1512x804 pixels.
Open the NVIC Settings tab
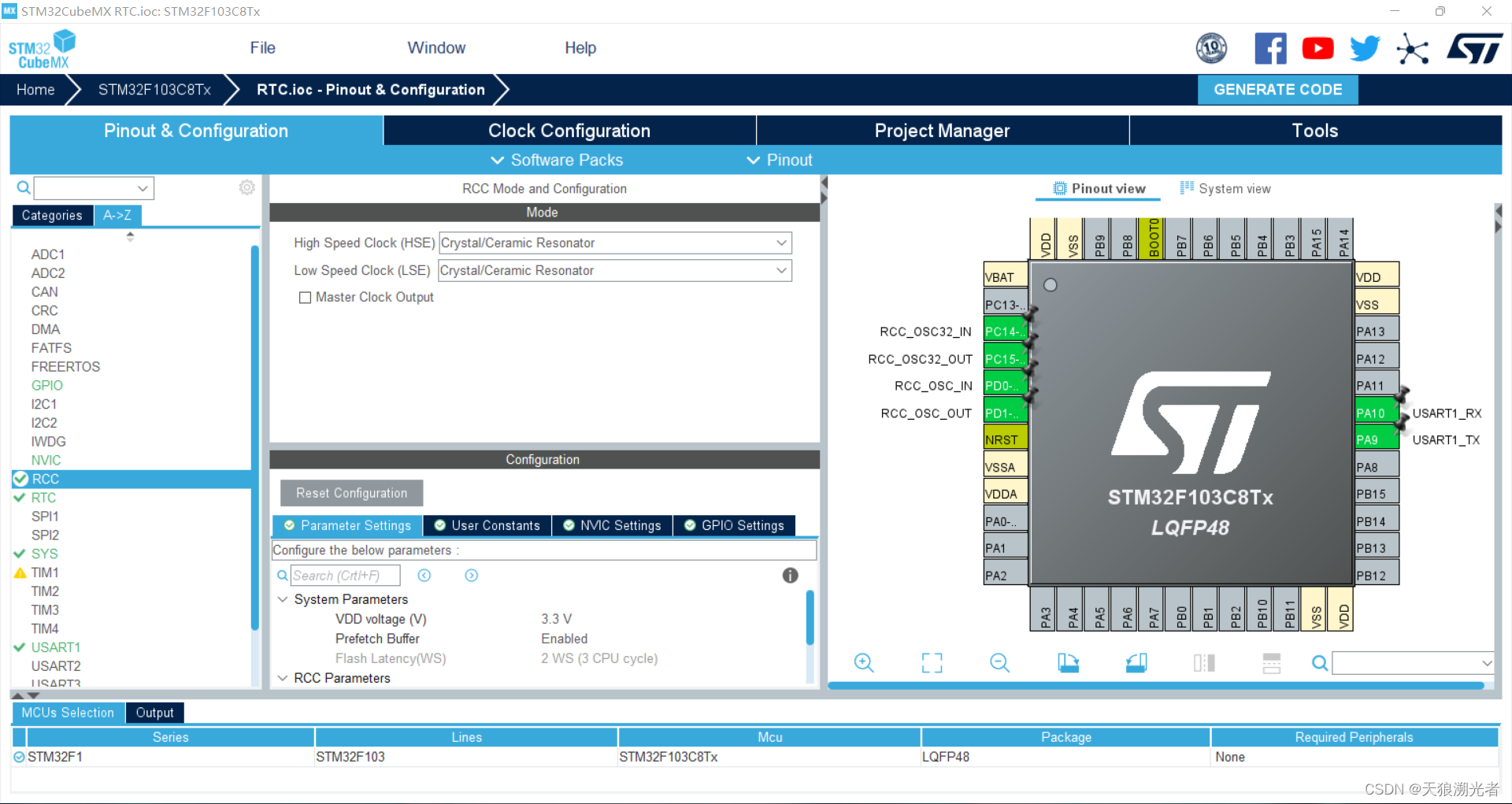point(613,525)
